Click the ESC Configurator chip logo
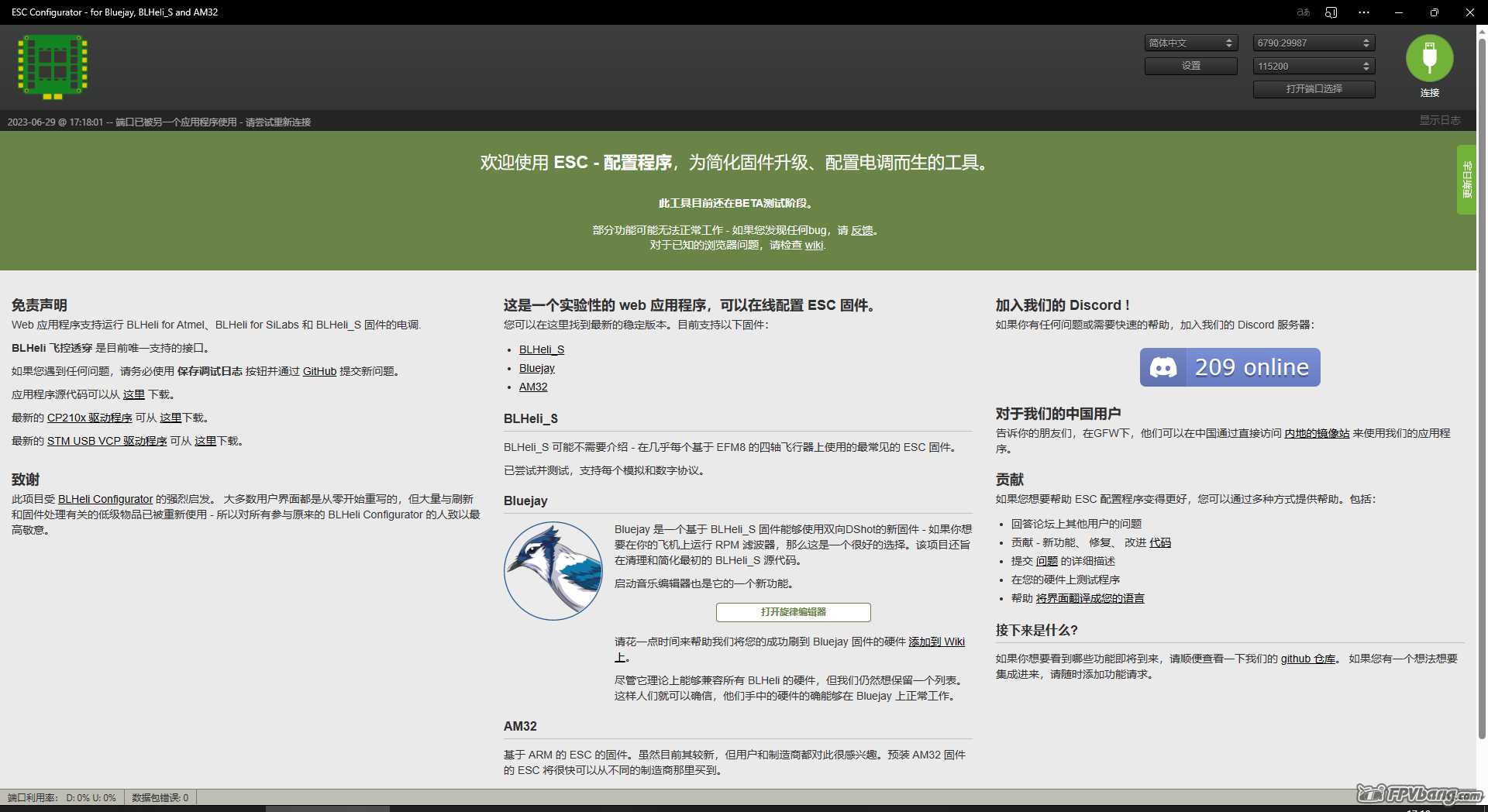 (x=53, y=67)
